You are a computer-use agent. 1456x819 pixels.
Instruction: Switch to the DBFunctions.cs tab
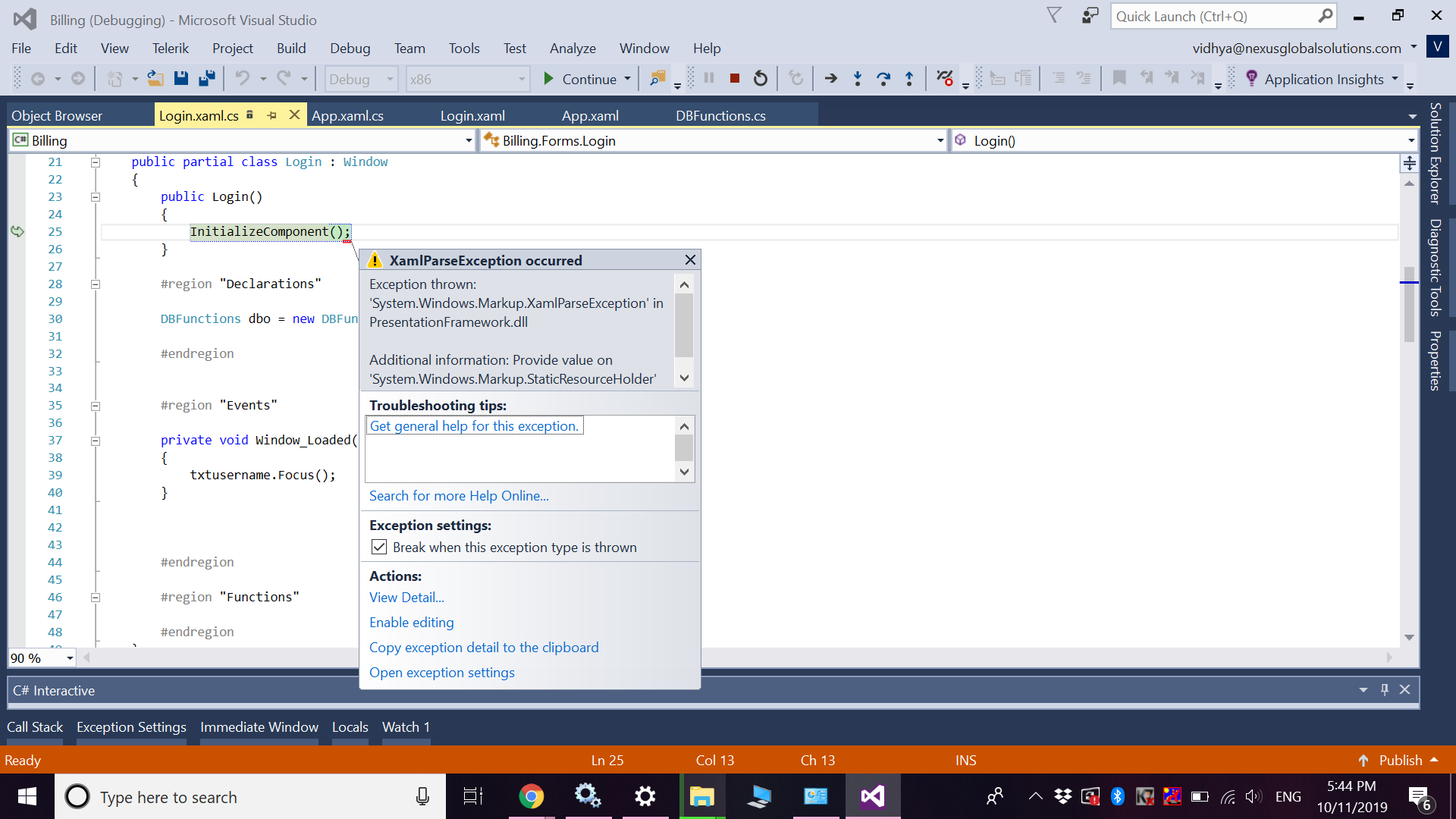tap(720, 116)
